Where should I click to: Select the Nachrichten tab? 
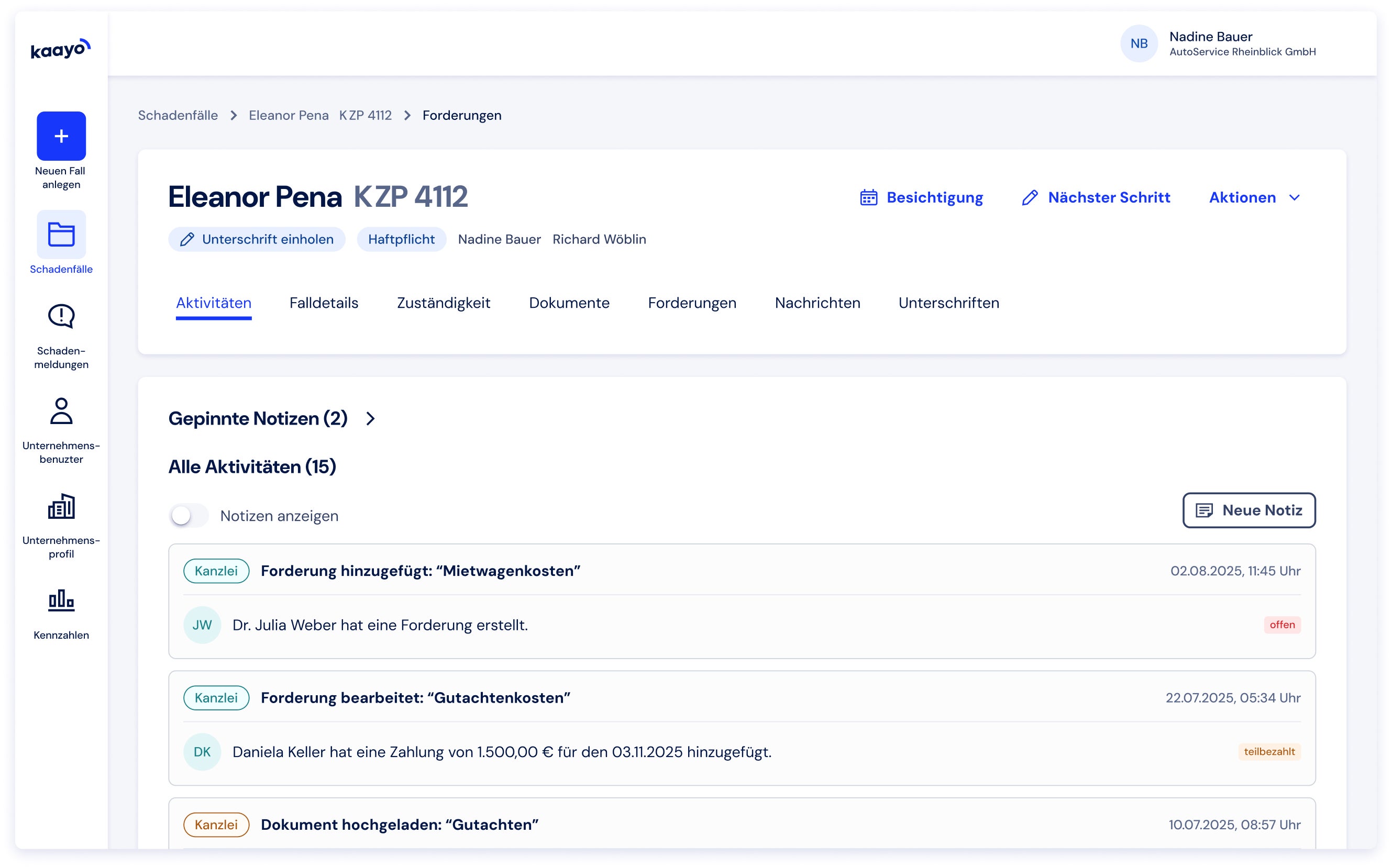click(817, 303)
